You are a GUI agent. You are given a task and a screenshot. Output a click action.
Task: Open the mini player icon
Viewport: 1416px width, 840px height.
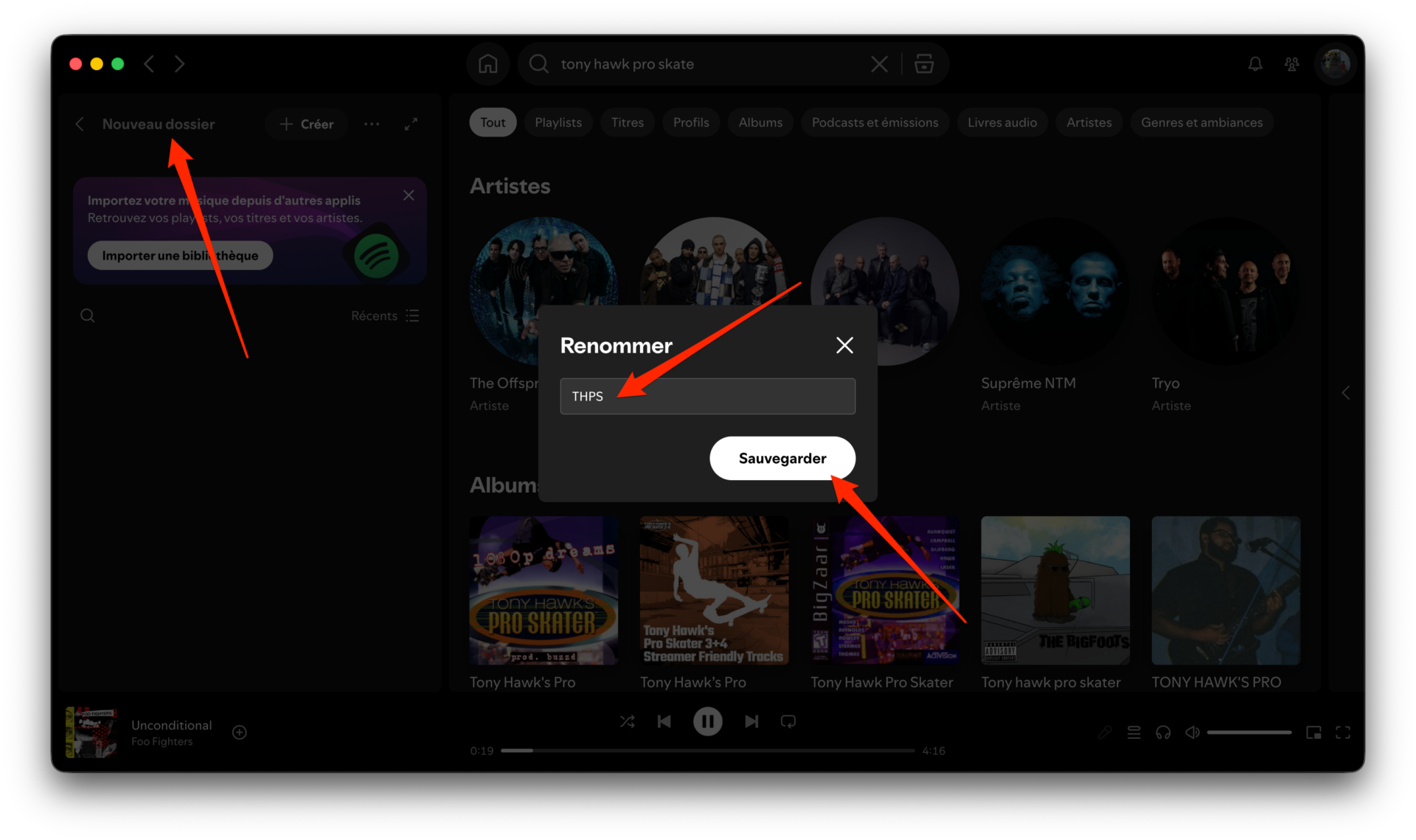pyautogui.click(x=1313, y=732)
